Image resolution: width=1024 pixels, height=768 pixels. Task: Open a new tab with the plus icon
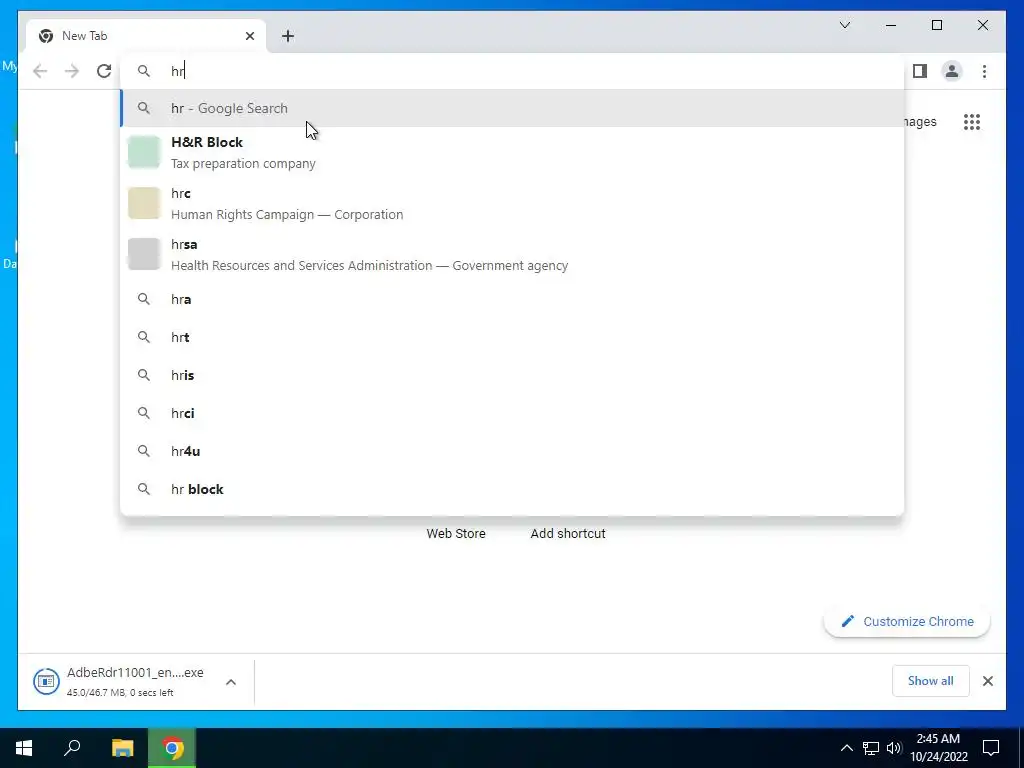point(288,36)
